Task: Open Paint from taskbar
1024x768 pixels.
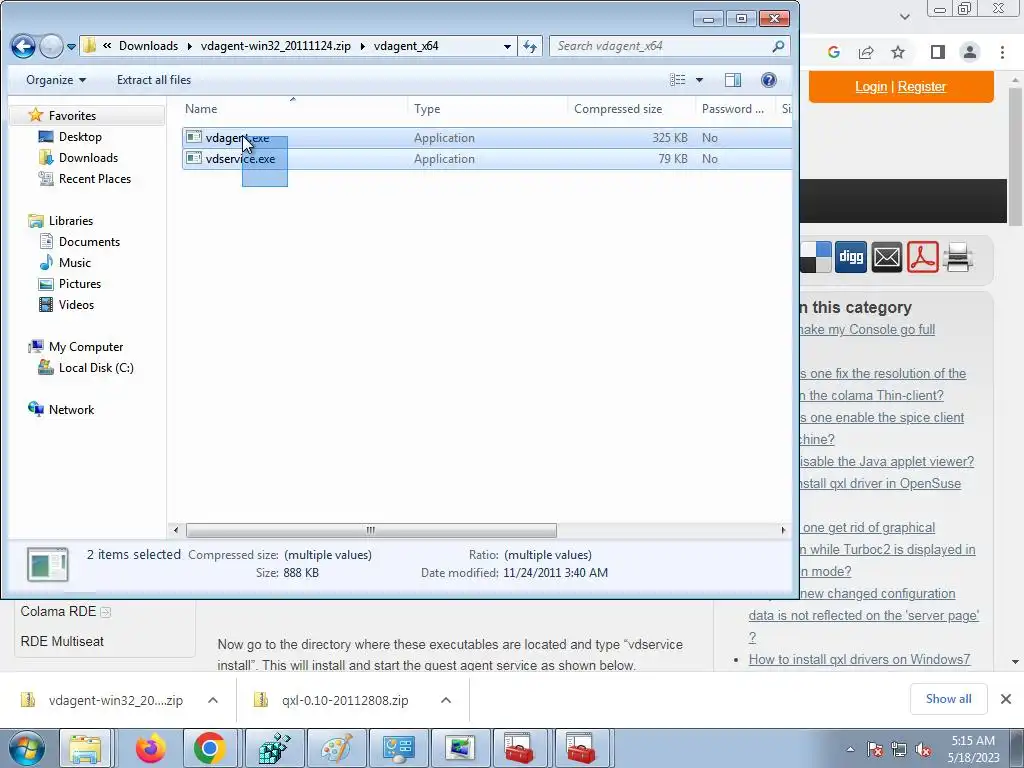Action: click(336, 748)
